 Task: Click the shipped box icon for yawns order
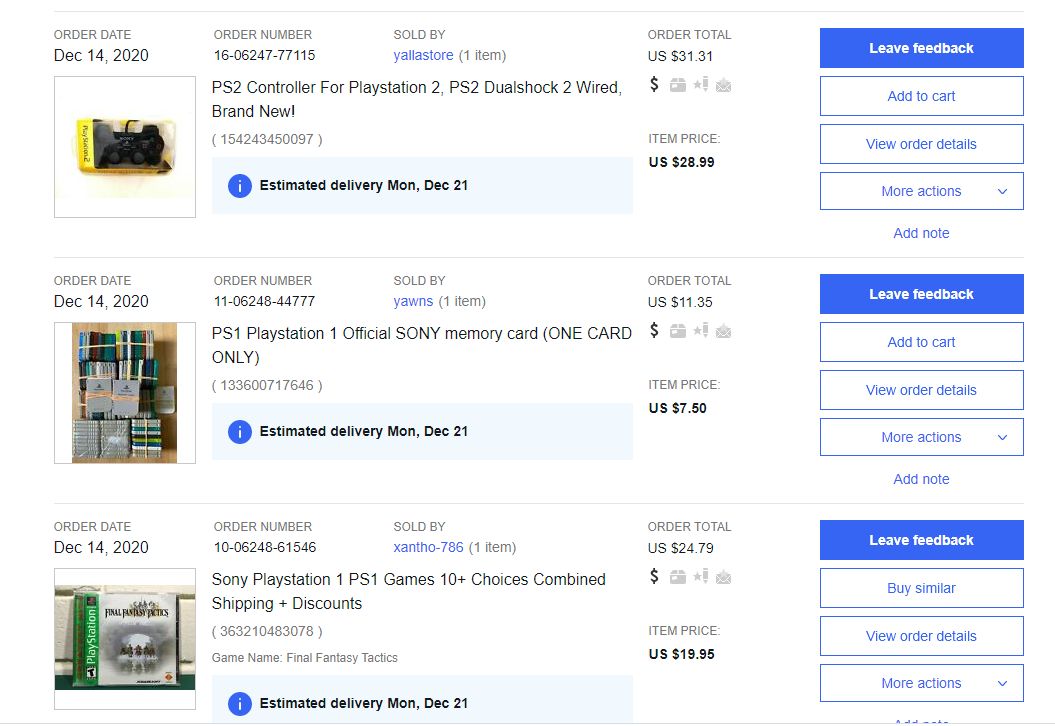pyautogui.click(x=678, y=331)
